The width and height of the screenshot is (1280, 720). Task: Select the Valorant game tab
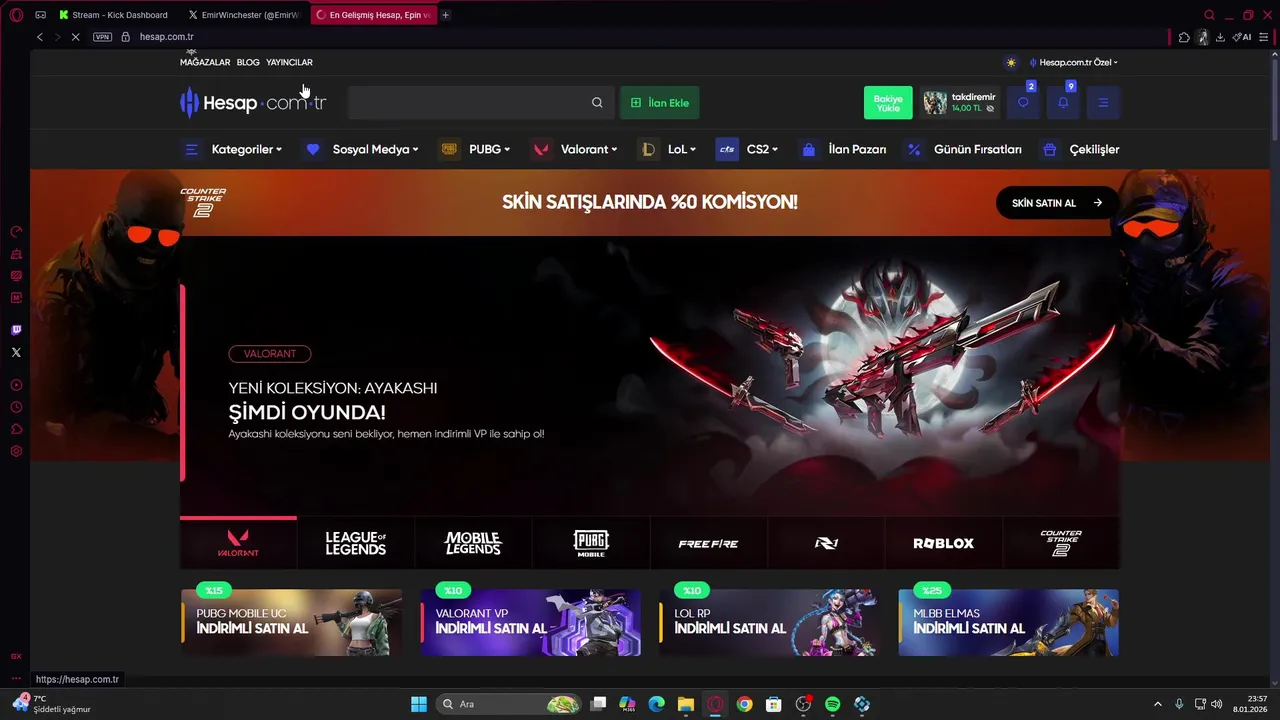point(238,543)
